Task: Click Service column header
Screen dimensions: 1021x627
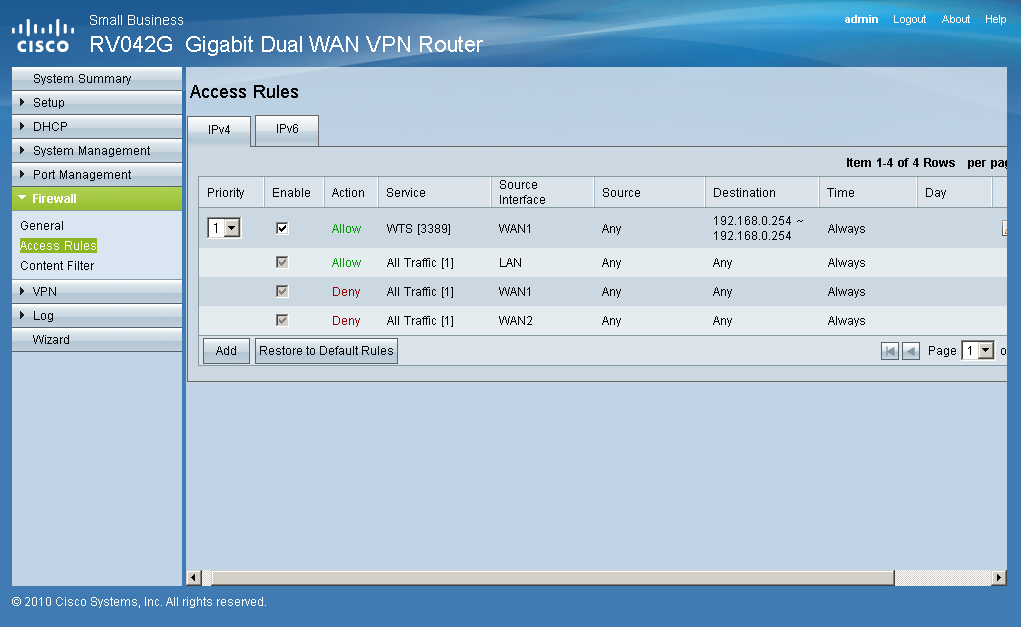Action: tap(434, 192)
